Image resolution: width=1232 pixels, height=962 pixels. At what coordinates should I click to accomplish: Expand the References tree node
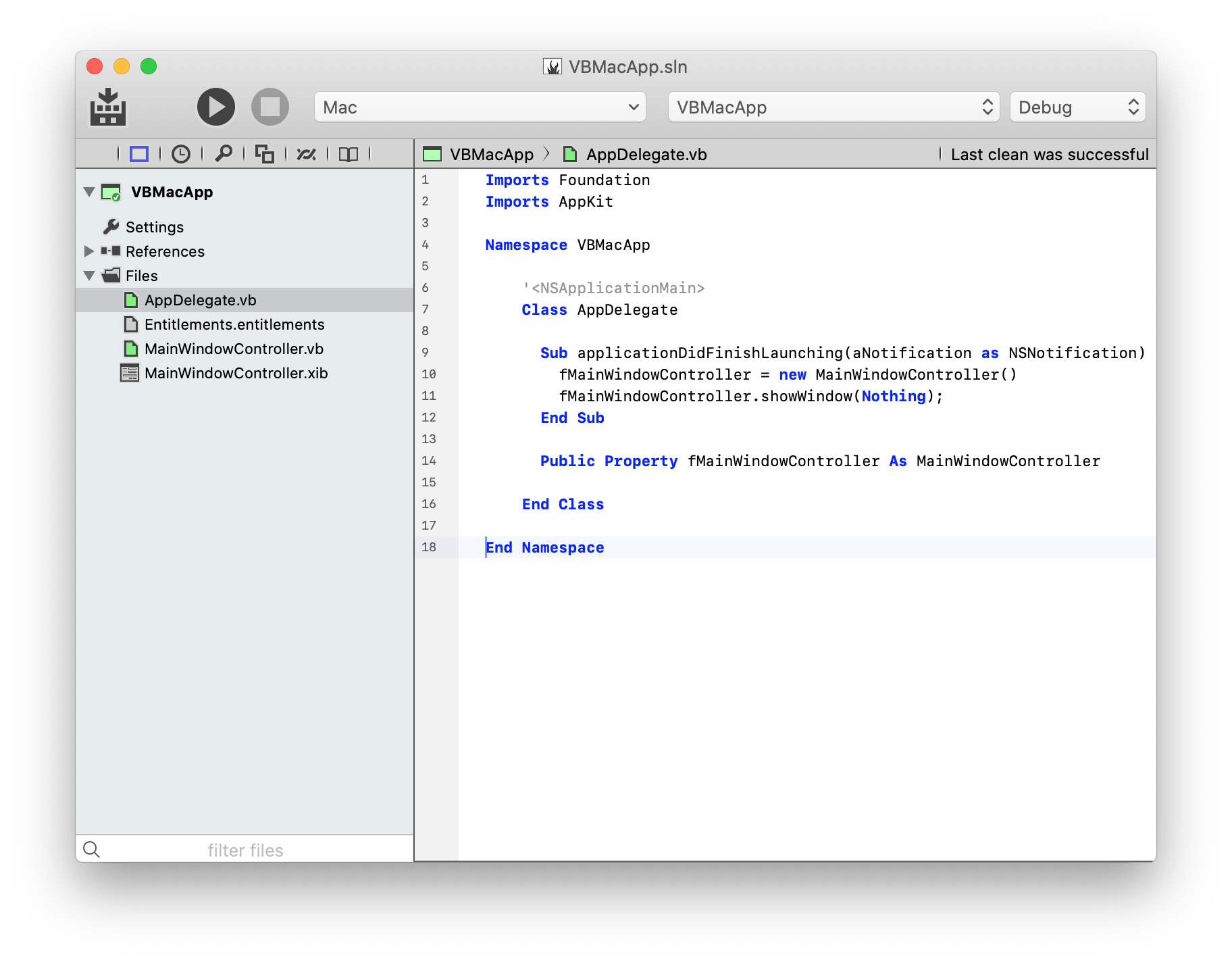(x=88, y=251)
